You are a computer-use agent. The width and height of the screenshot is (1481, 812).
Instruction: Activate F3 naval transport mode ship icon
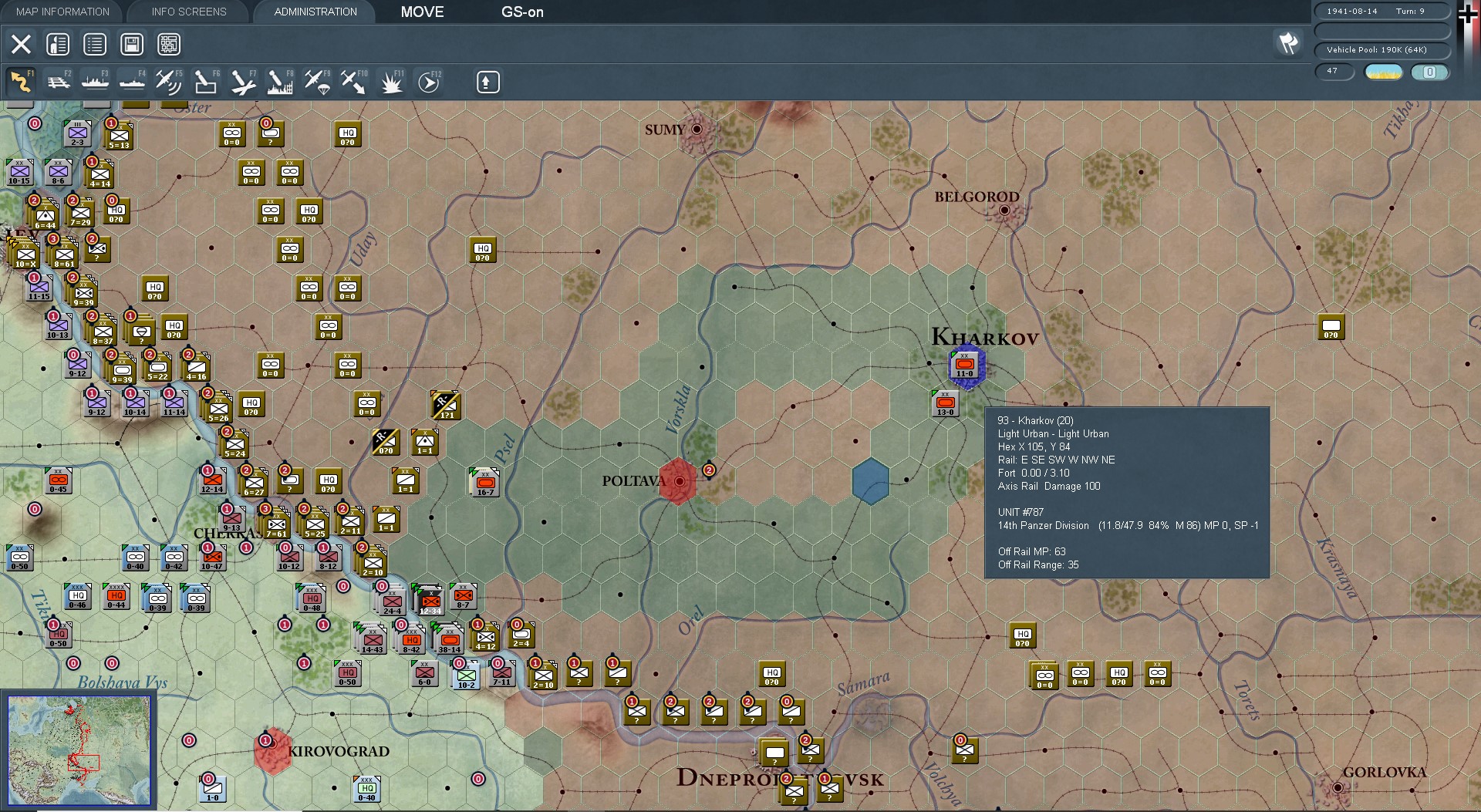tap(95, 81)
